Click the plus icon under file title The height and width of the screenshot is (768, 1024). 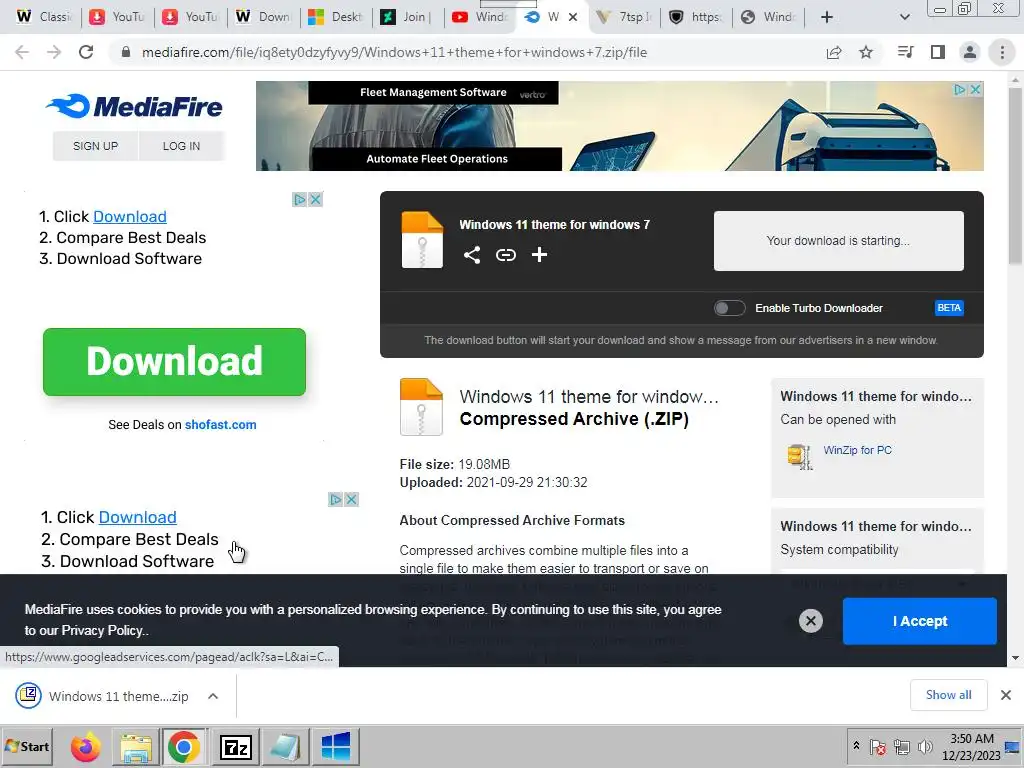539,255
